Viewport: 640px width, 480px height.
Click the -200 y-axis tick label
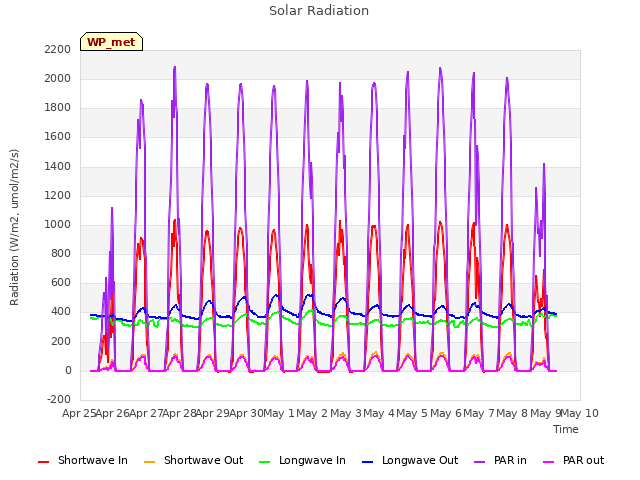59,399
